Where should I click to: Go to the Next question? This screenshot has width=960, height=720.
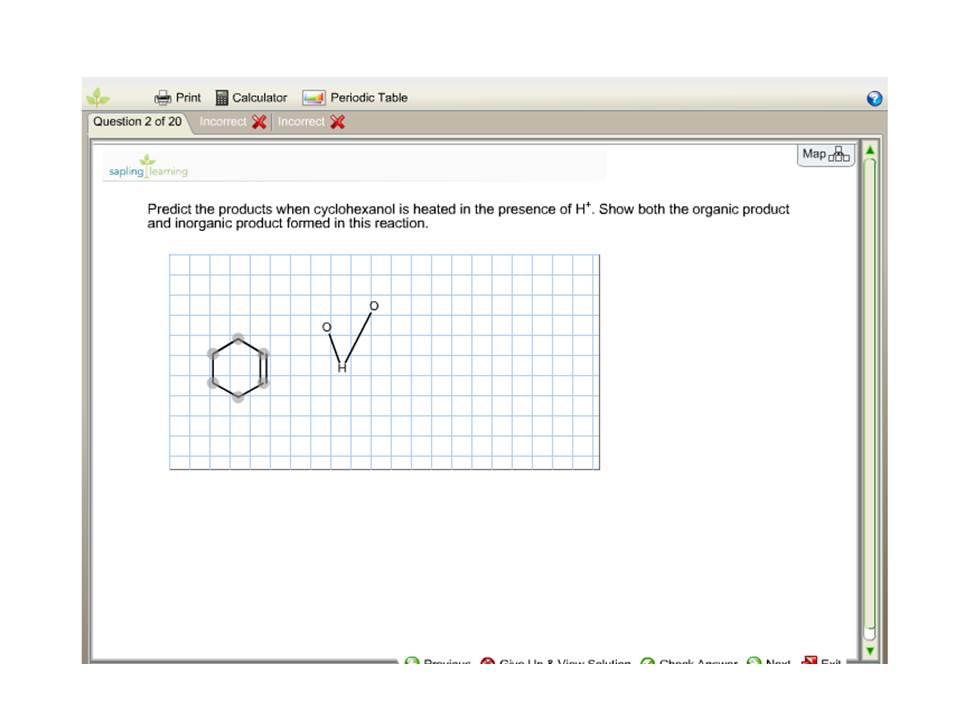pos(768,661)
